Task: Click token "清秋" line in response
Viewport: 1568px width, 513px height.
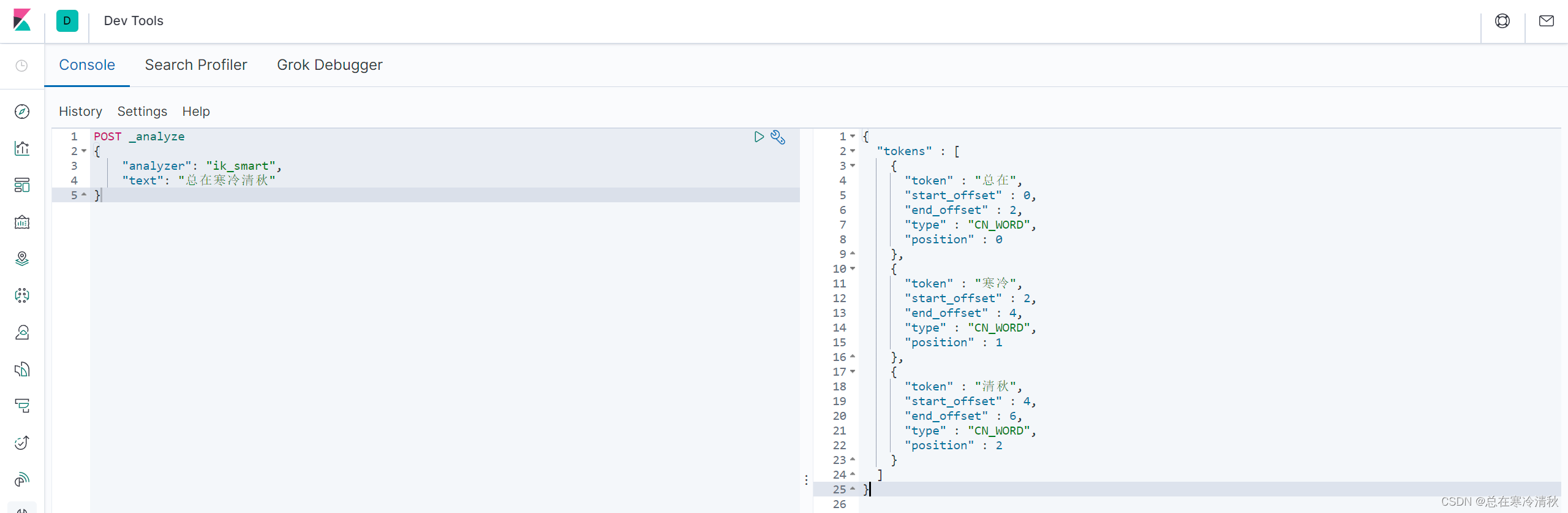Action: 963,386
